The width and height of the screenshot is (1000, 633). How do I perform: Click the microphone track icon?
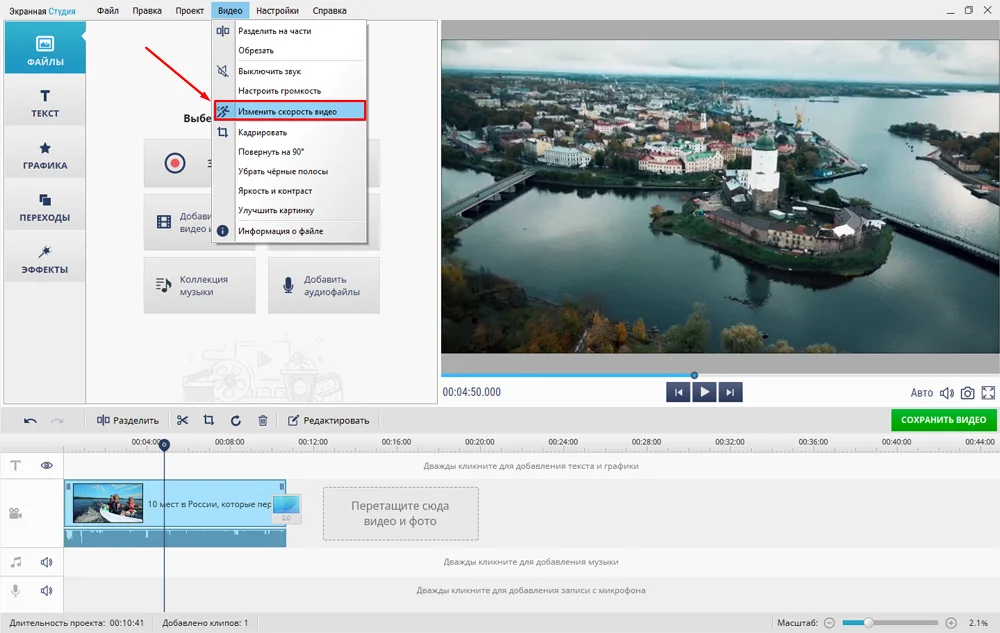[15, 591]
